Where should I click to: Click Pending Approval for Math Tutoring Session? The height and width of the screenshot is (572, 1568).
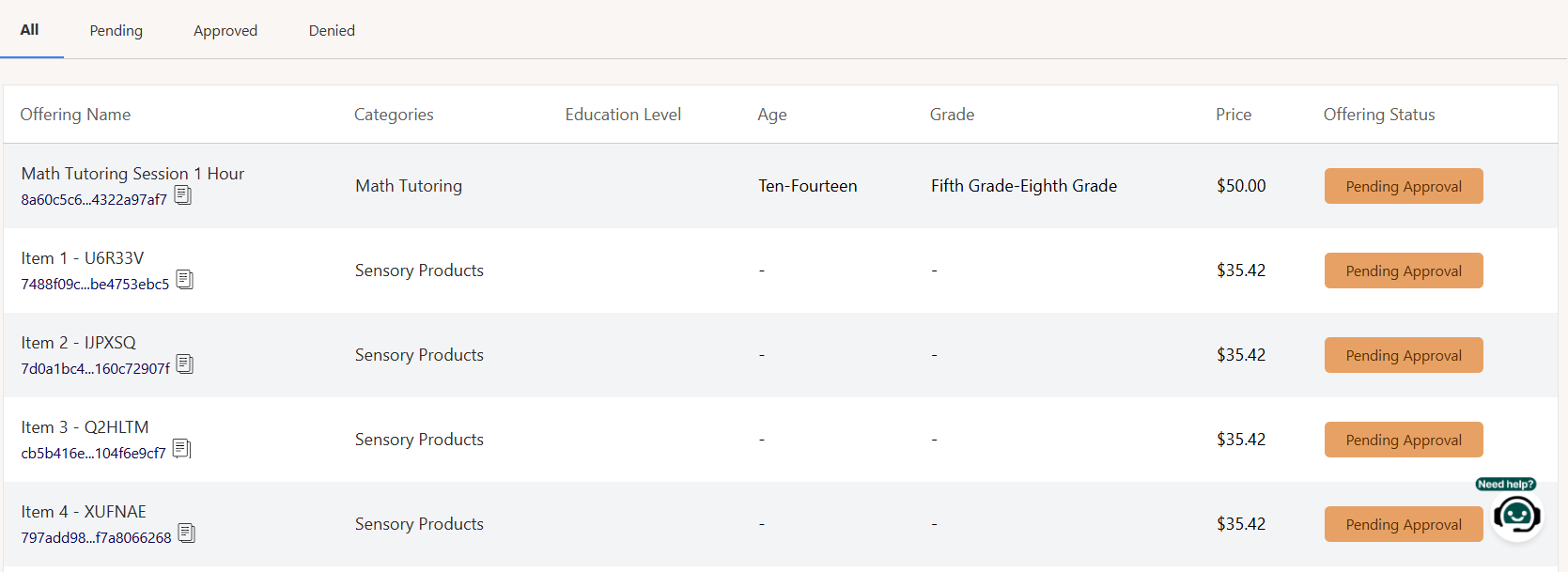(x=1404, y=186)
